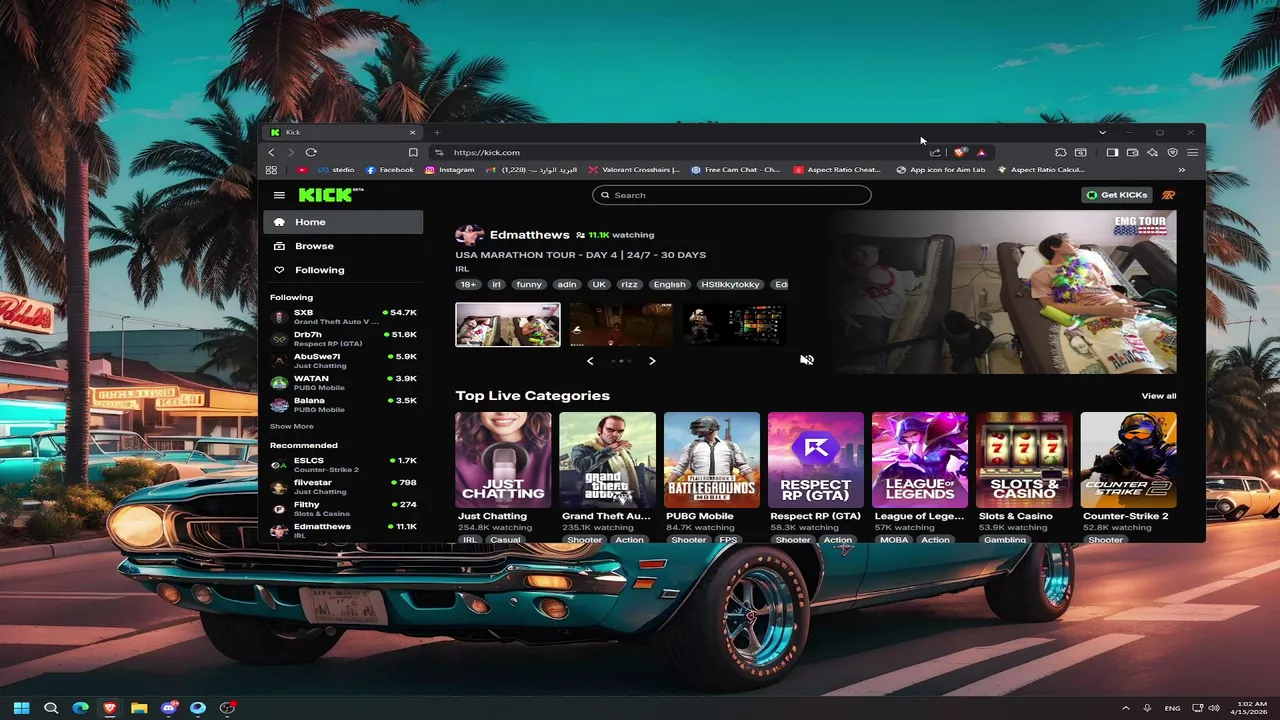The width and height of the screenshot is (1280, 720).
Task: Open Discord from the taskbar
Action: coord(169,708)
